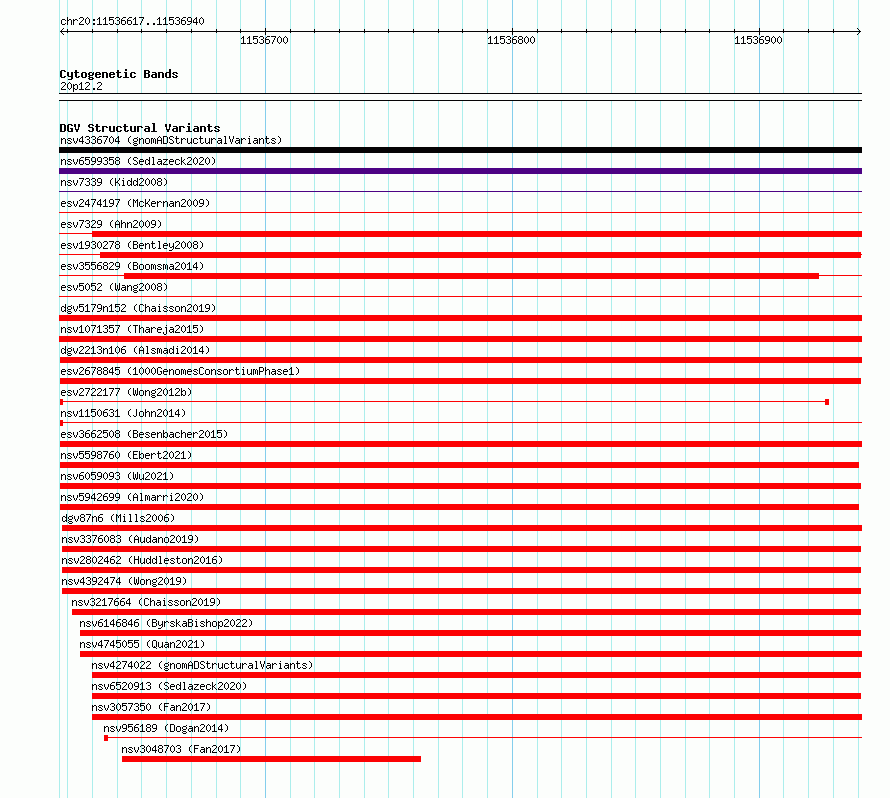The height and width of the screenshot is (798, 890).
Task: Select the red esv3556829 Boomsma2014 bar
Action: (471, 276)
